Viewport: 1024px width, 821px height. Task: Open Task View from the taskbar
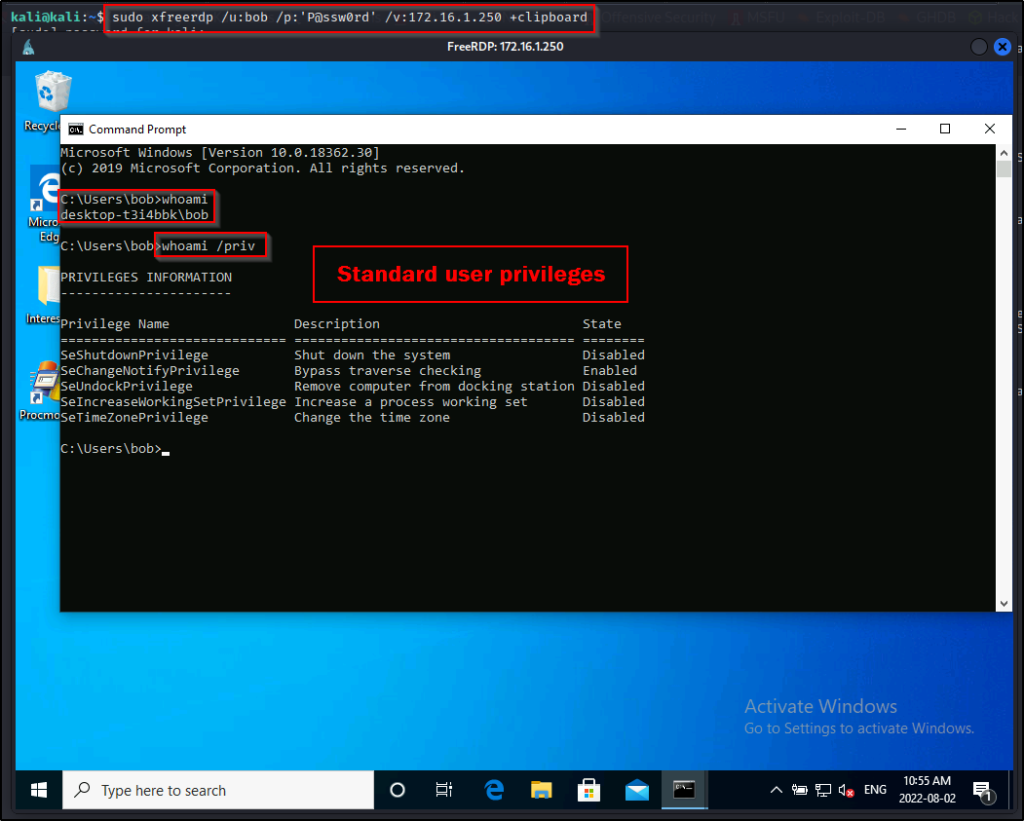445,790
